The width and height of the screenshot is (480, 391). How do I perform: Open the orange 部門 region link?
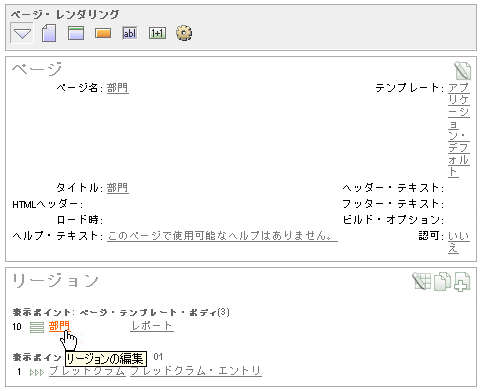pos(59,326)
